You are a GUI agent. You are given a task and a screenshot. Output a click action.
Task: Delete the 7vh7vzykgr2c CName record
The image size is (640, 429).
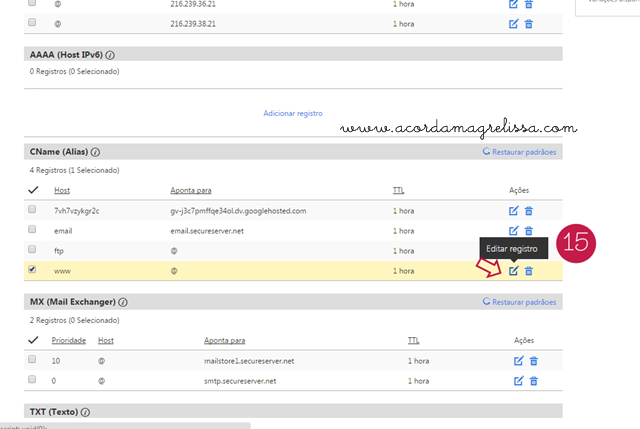click(x=529, y=211)
